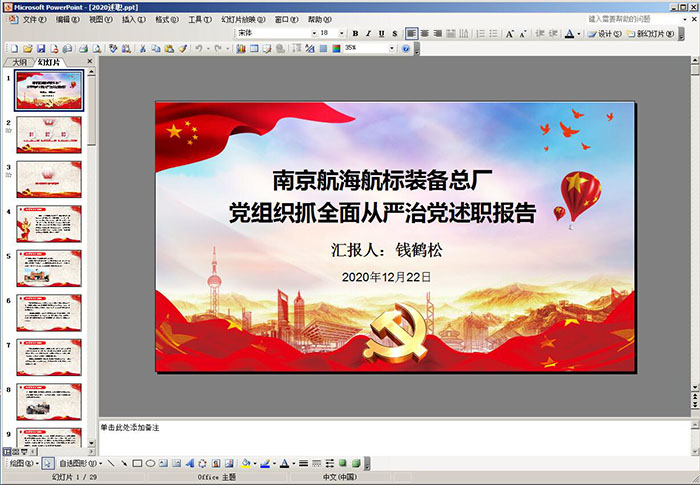Save the presentation with the floppy disk icon

pos(41,49)
